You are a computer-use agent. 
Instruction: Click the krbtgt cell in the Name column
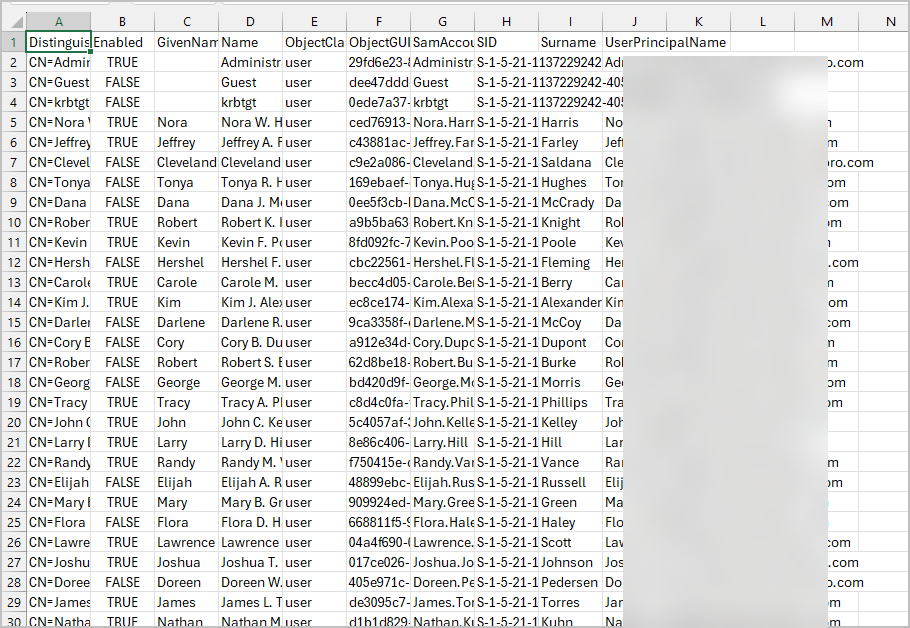pyautogui.click(x=249, y=102)
